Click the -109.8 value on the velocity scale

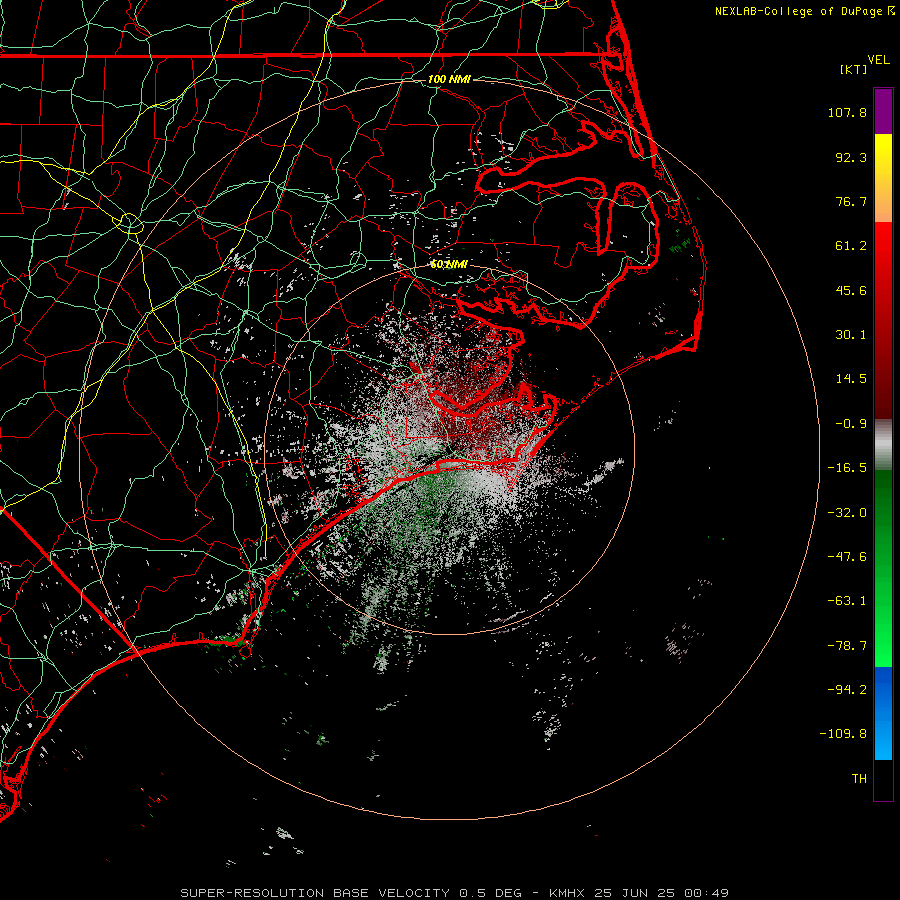[x=843, y=734]
